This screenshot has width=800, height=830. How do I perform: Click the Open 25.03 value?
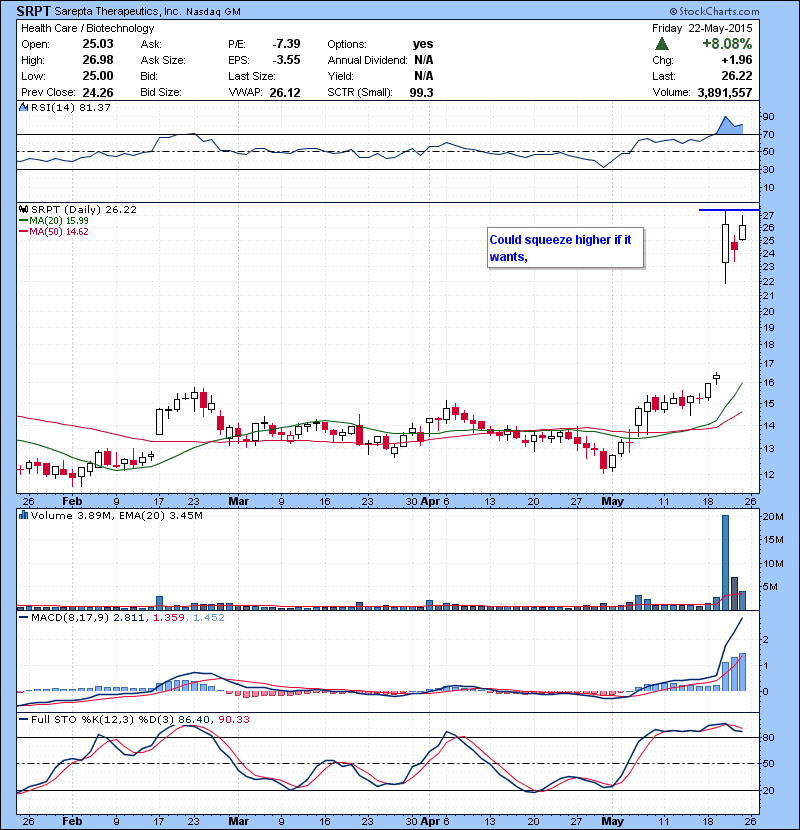pyautogui.click(x=98, y=44)
